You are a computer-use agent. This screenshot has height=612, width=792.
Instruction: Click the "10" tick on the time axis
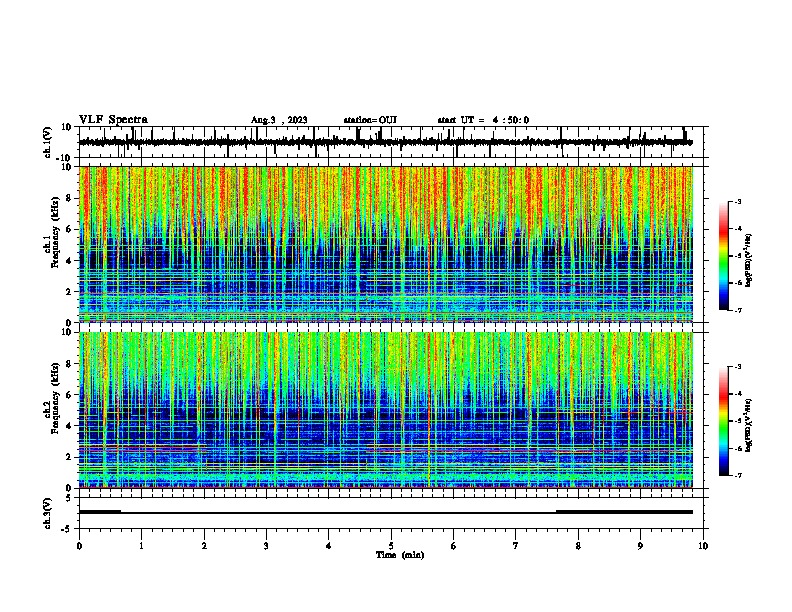tap(703, 546)
